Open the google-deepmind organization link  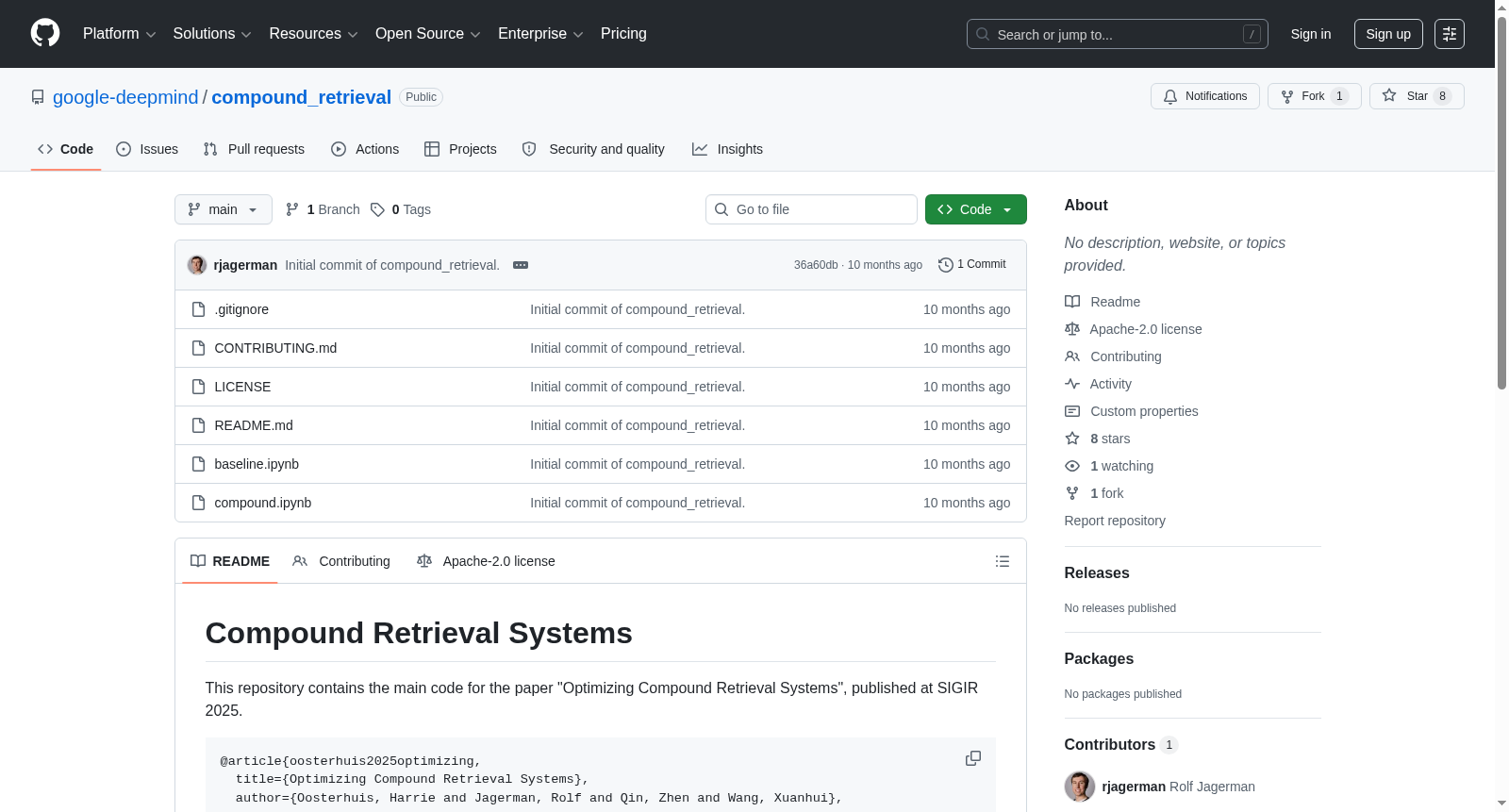[x=125, y=97]
